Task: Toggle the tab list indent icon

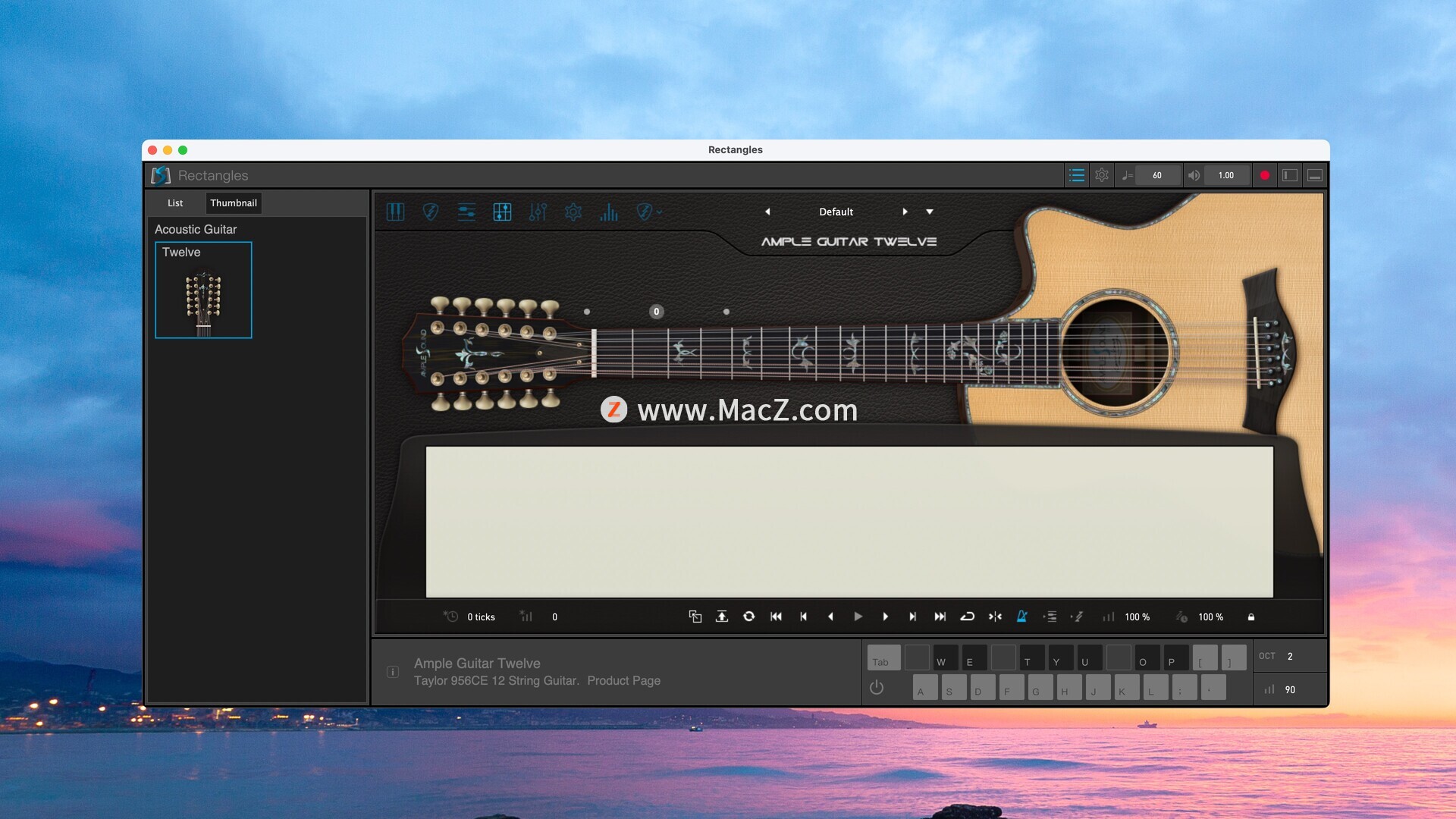Action: point(1050,617)
